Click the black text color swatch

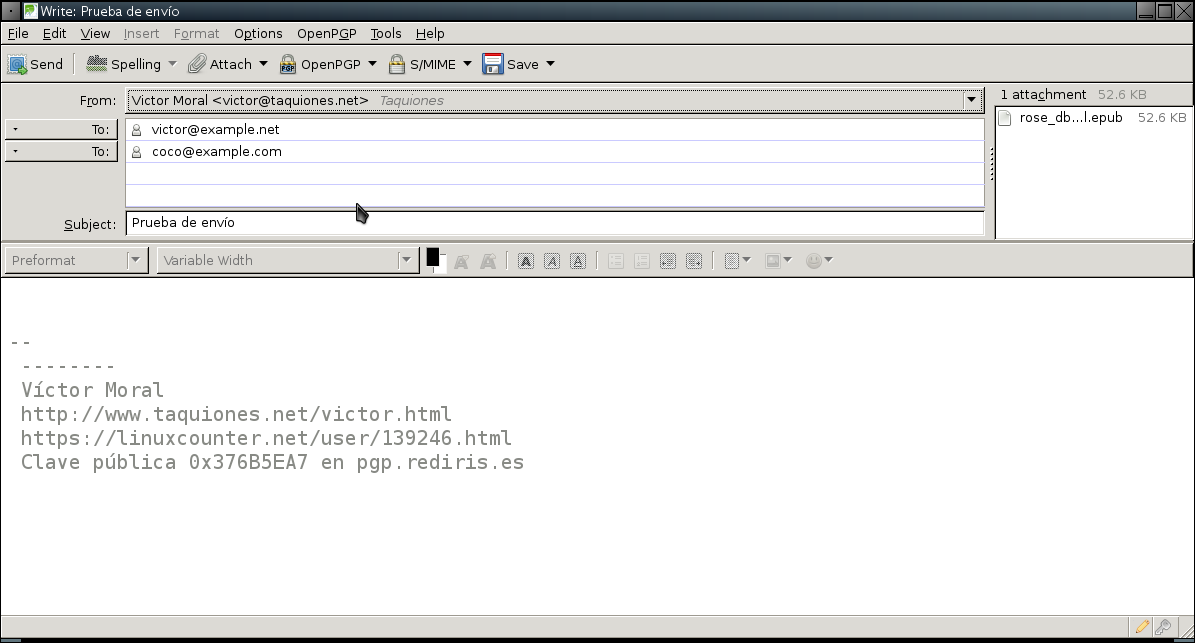click(433, 257)
